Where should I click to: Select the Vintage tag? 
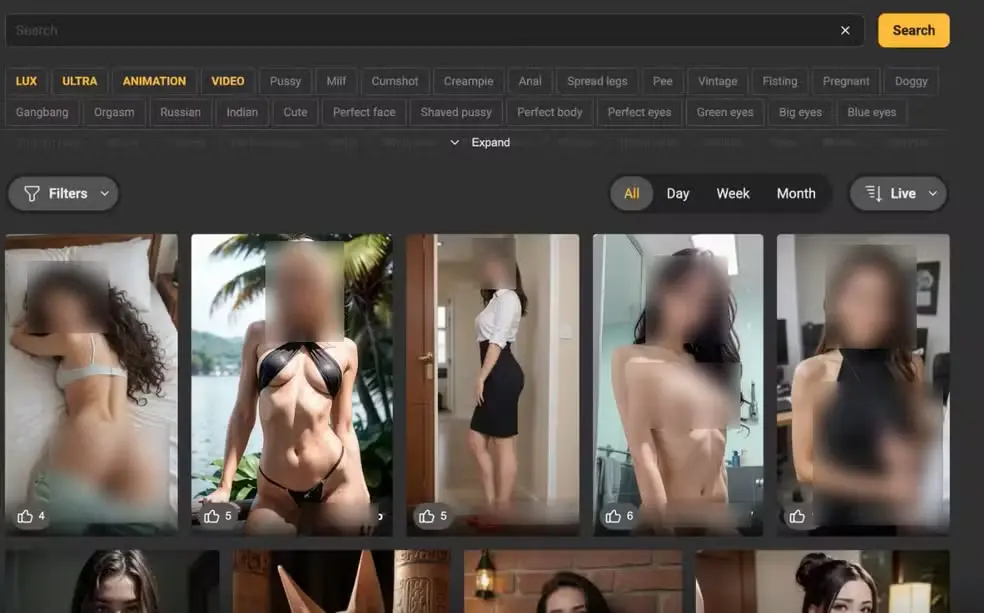point(717,82)
